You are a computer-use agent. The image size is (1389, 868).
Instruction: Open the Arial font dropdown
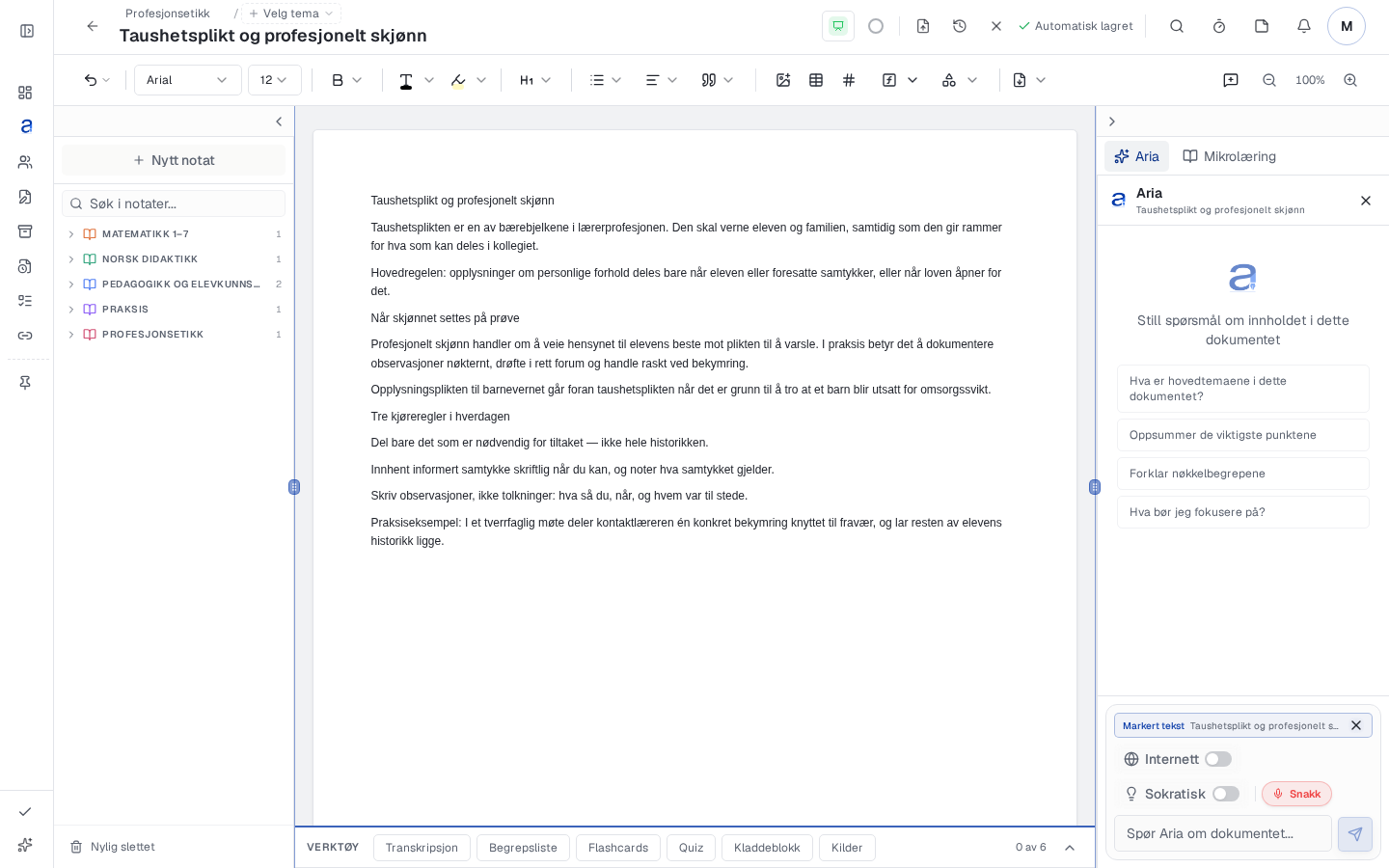click(x=188, y=80)
